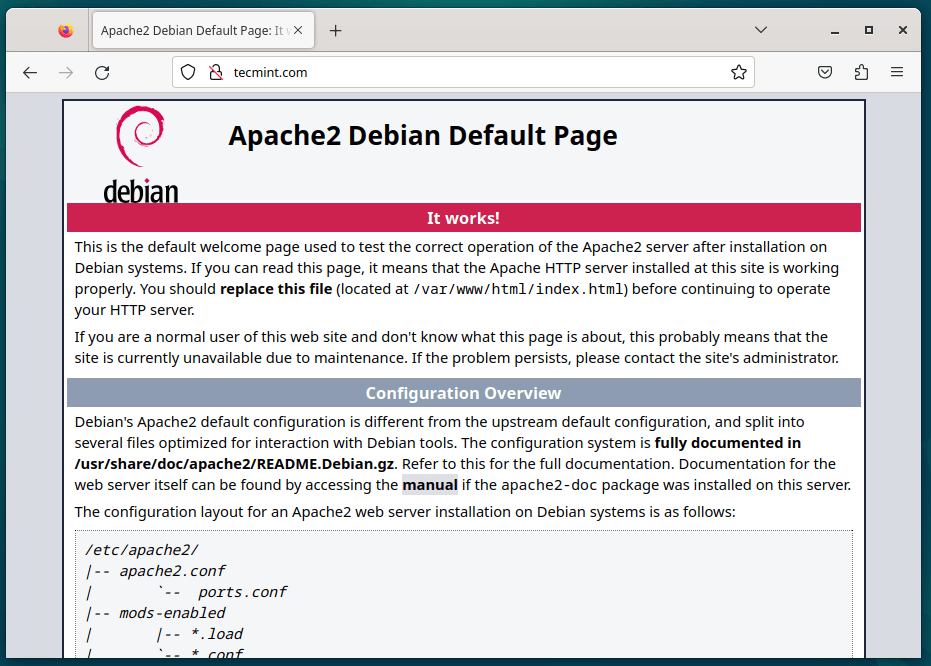Screen dimensions: 931x666
Task: Click the forward navigation arrow
Action: pyautogui.click(x=66, y=72)
